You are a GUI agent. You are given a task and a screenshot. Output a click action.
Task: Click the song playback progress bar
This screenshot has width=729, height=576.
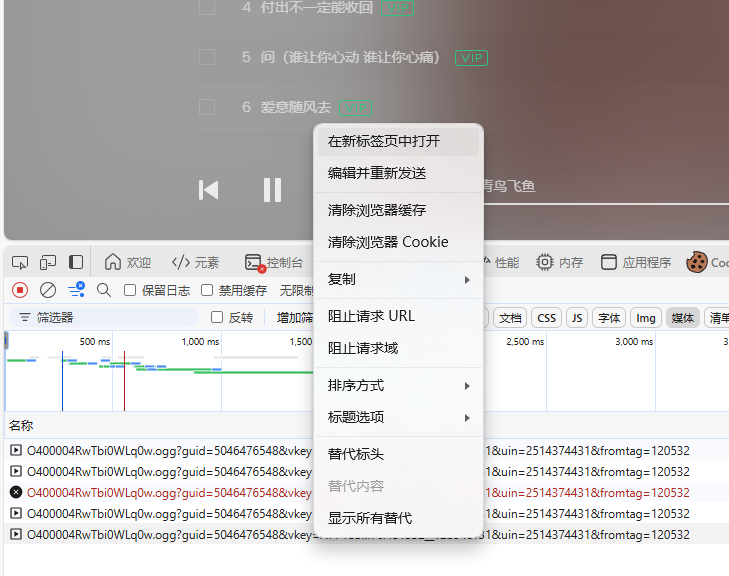606,204
